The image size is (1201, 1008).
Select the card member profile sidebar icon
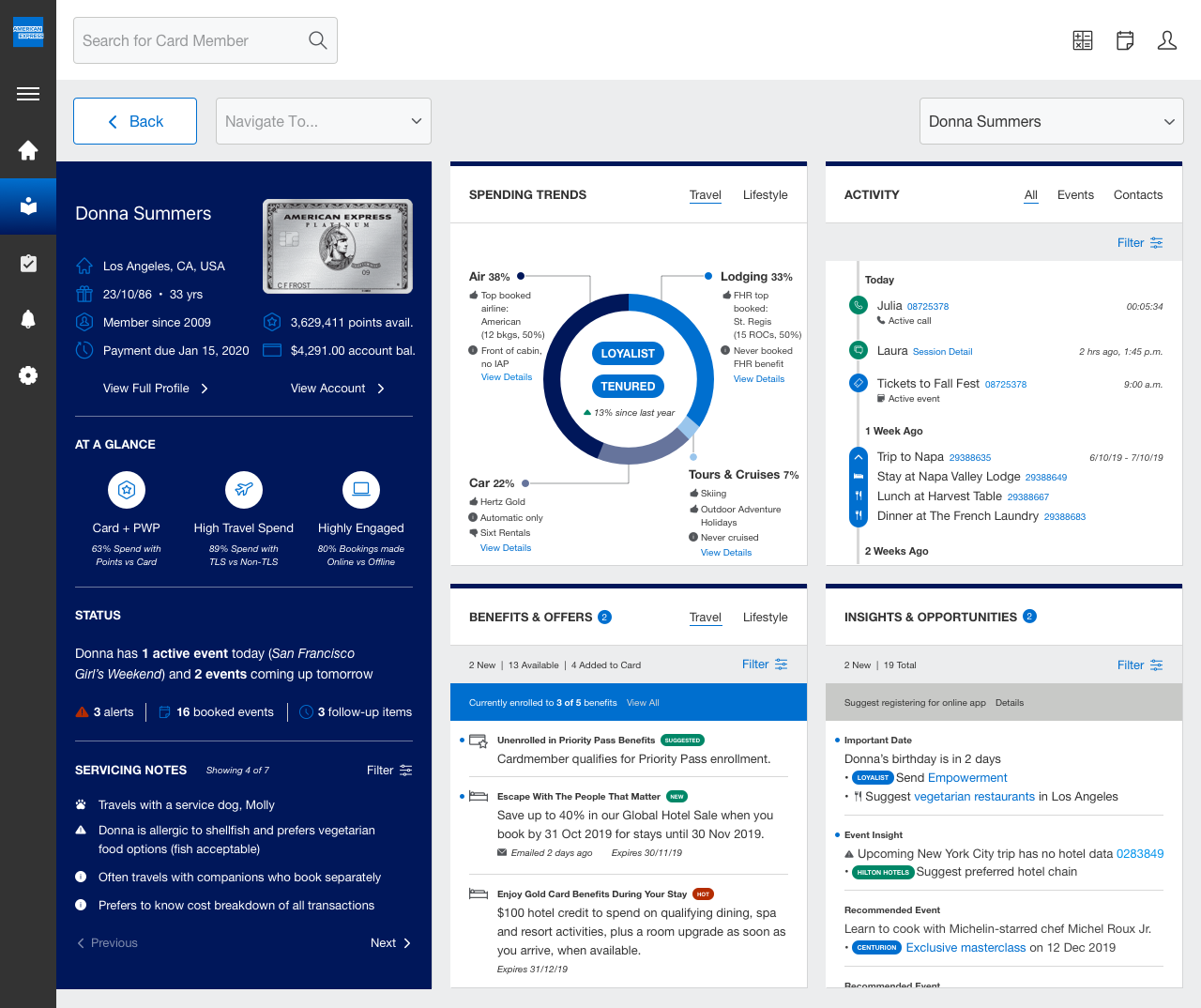28,206
